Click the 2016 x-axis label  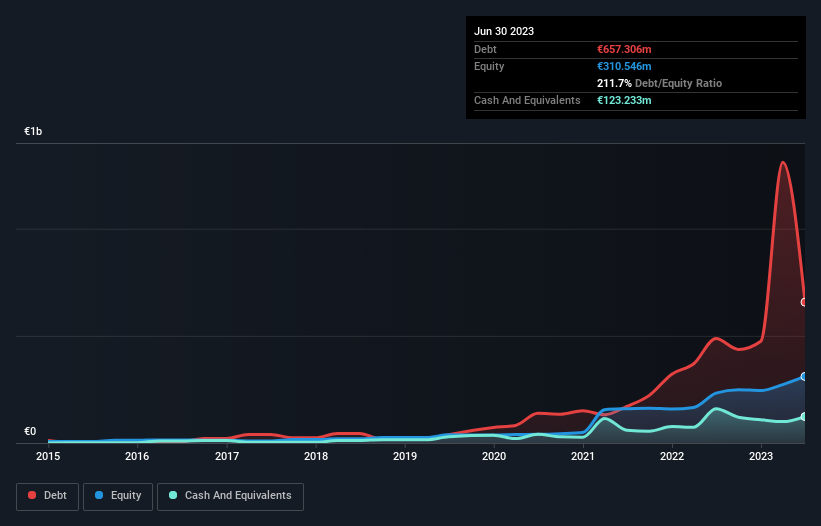[137, 456]
